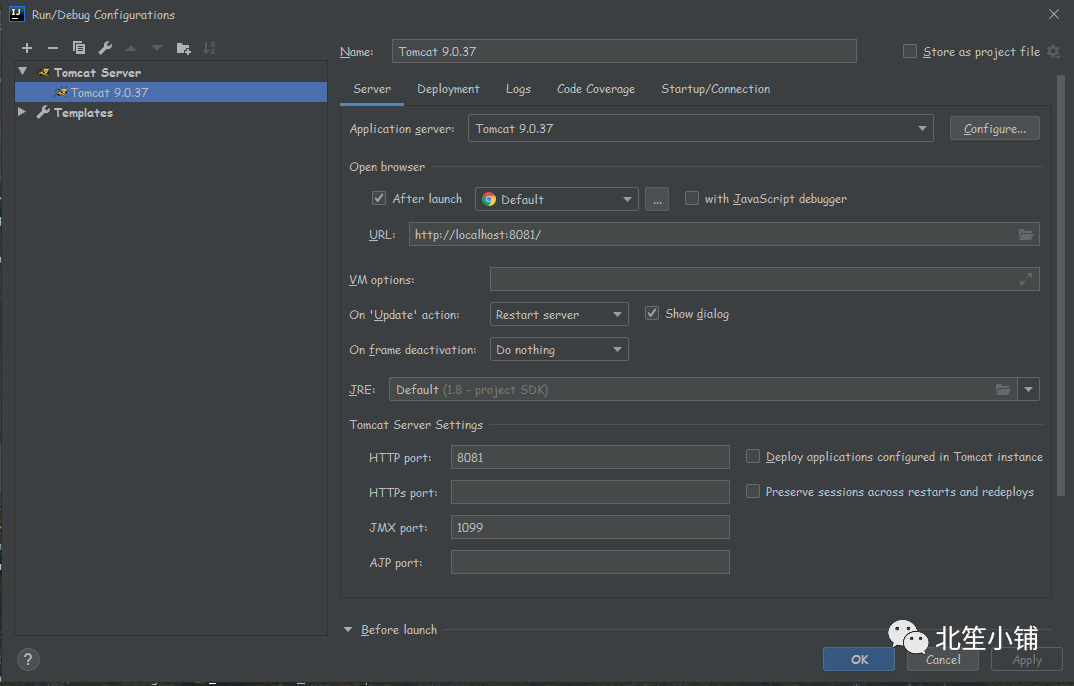Click the Tomcat icon beside Tomcat 9.0.37 row
1074x686 pixels.
click(x=61, y=92)
